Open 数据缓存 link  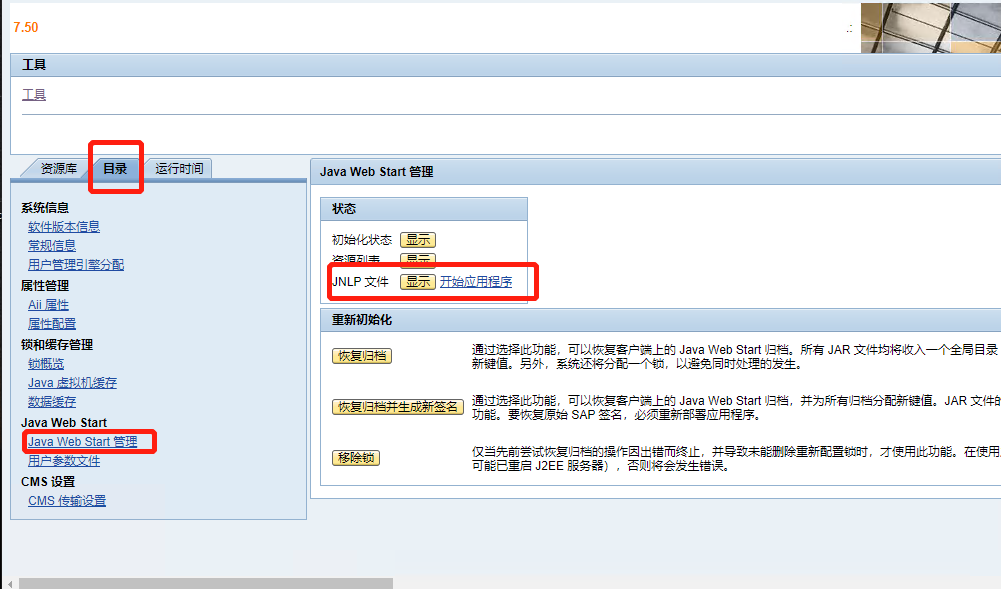pos(52,402)
